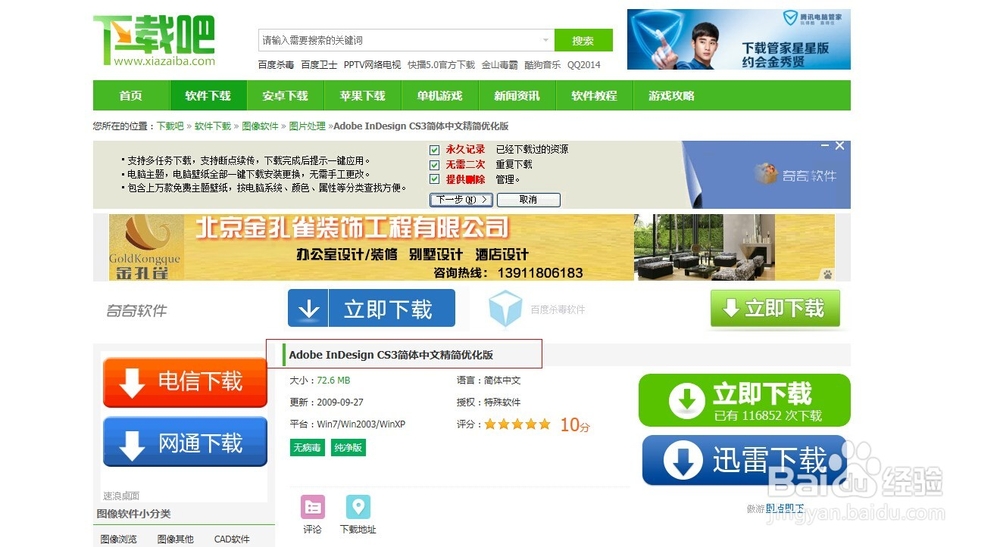Screen dimensions: 1000x547
Task: Open the 百度卫士 hot keyword link
Action: pos(319,64)
